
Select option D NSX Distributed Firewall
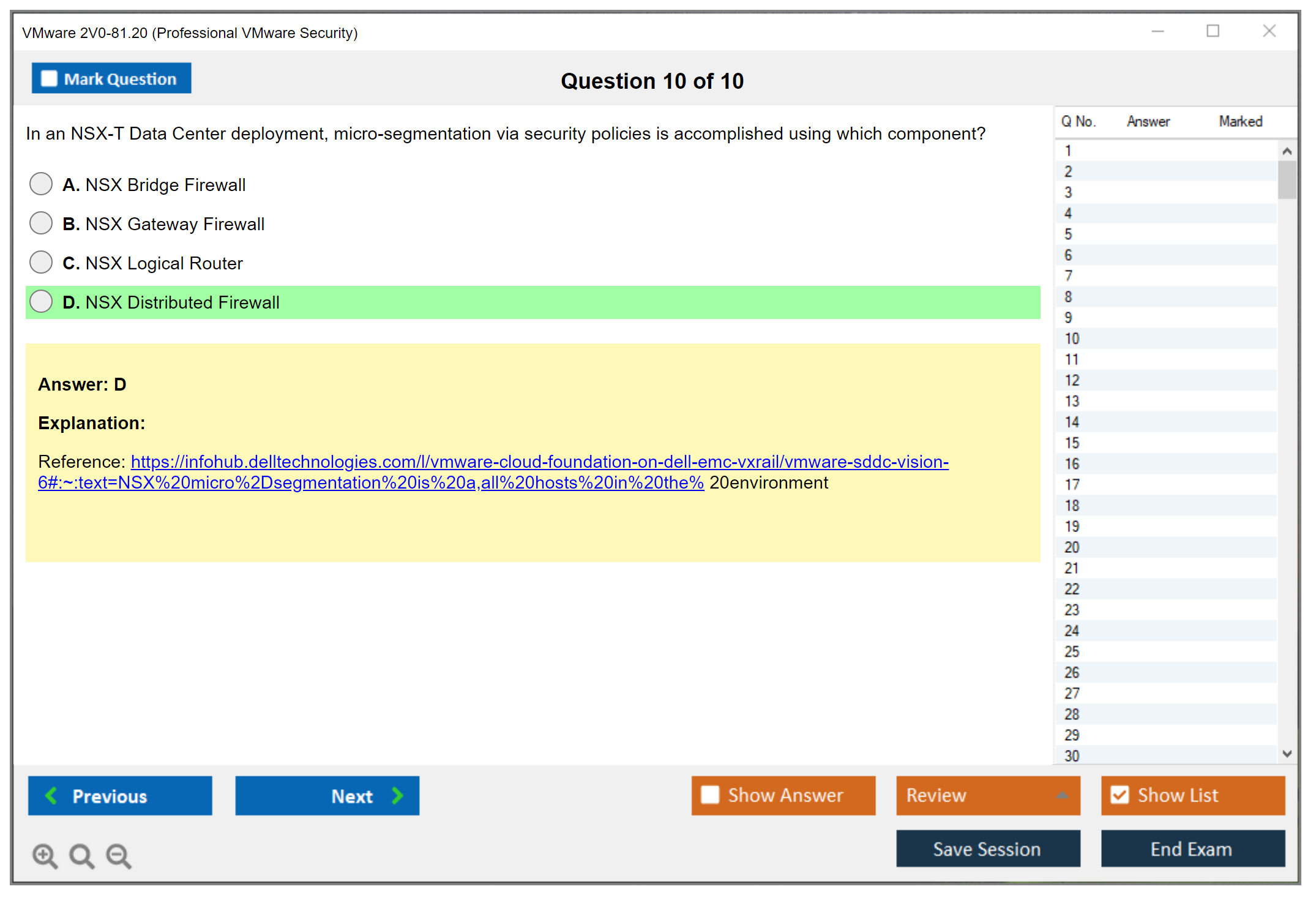point(41,301)
